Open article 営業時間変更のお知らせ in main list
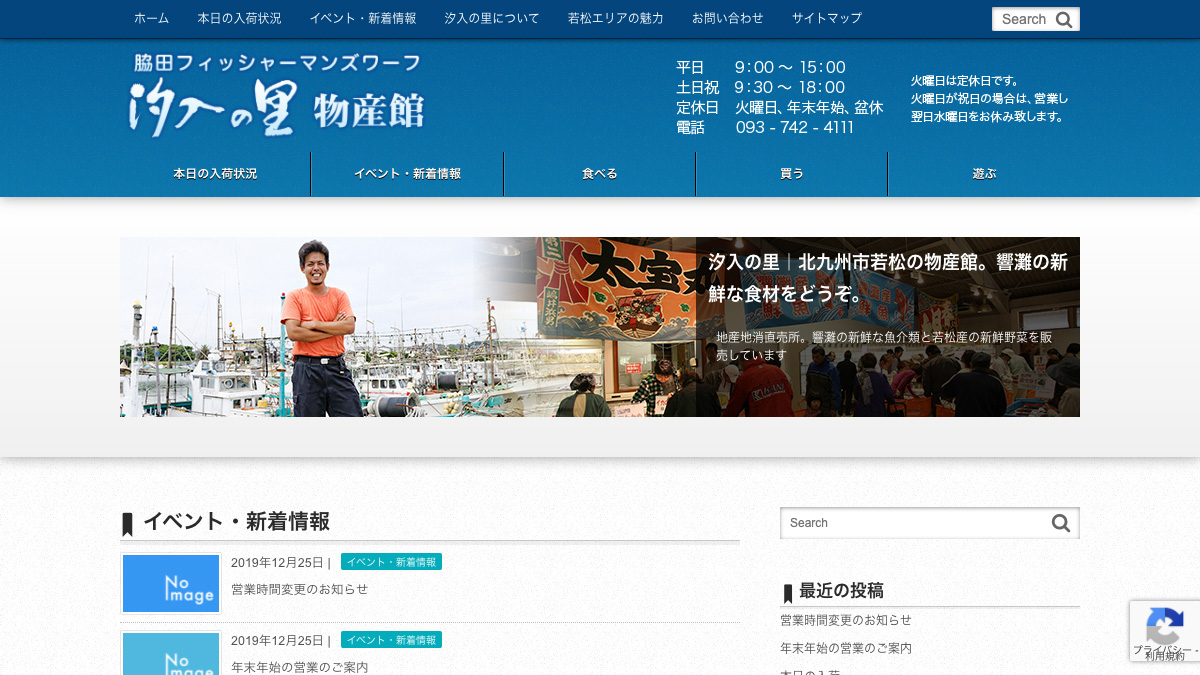The width and height of the screenshot is (1200, 675). click(299, 589)
